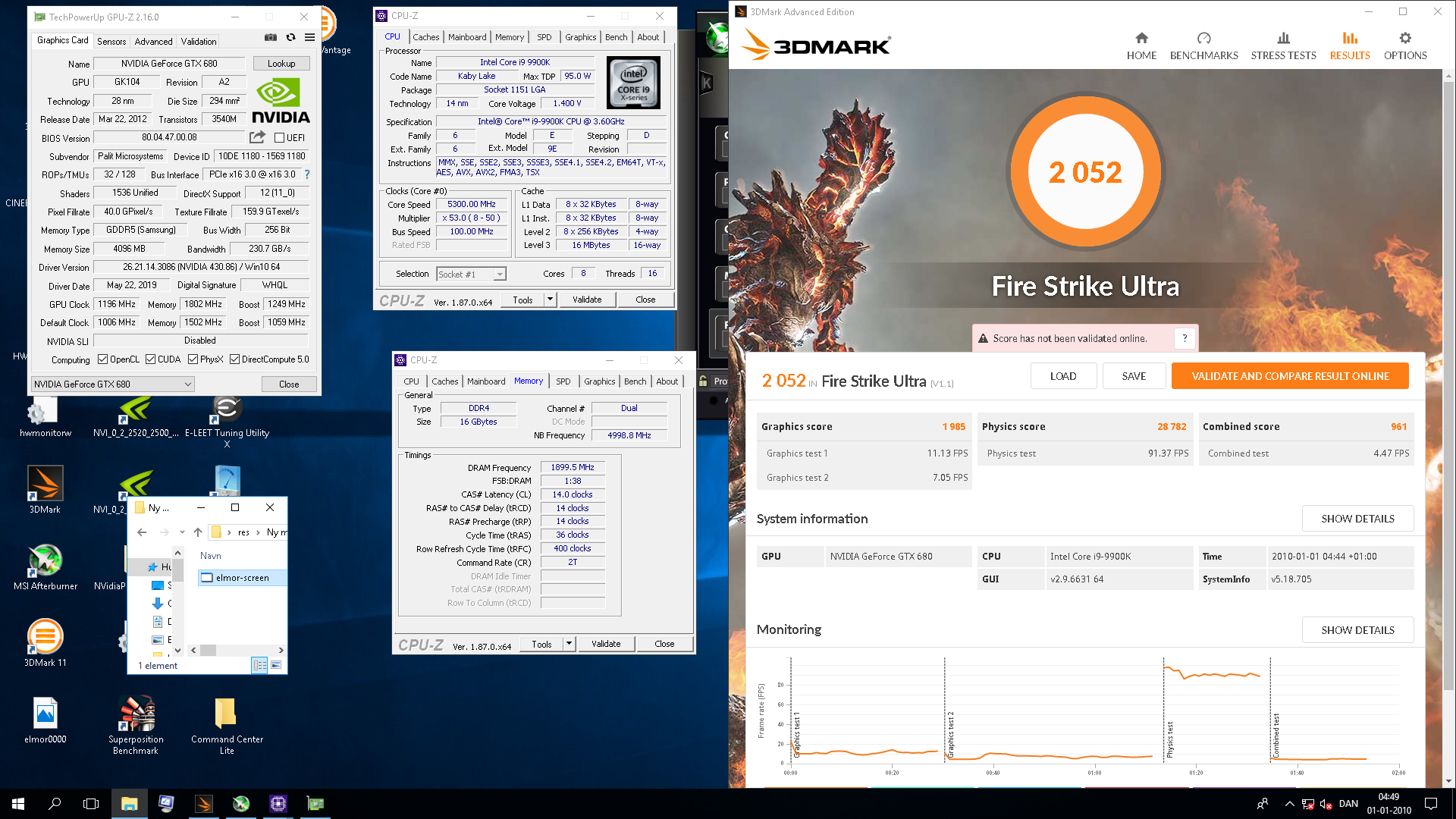
Task: Open Mainboard tab in CPU-Z CPU window
Action: coord(467,36)
